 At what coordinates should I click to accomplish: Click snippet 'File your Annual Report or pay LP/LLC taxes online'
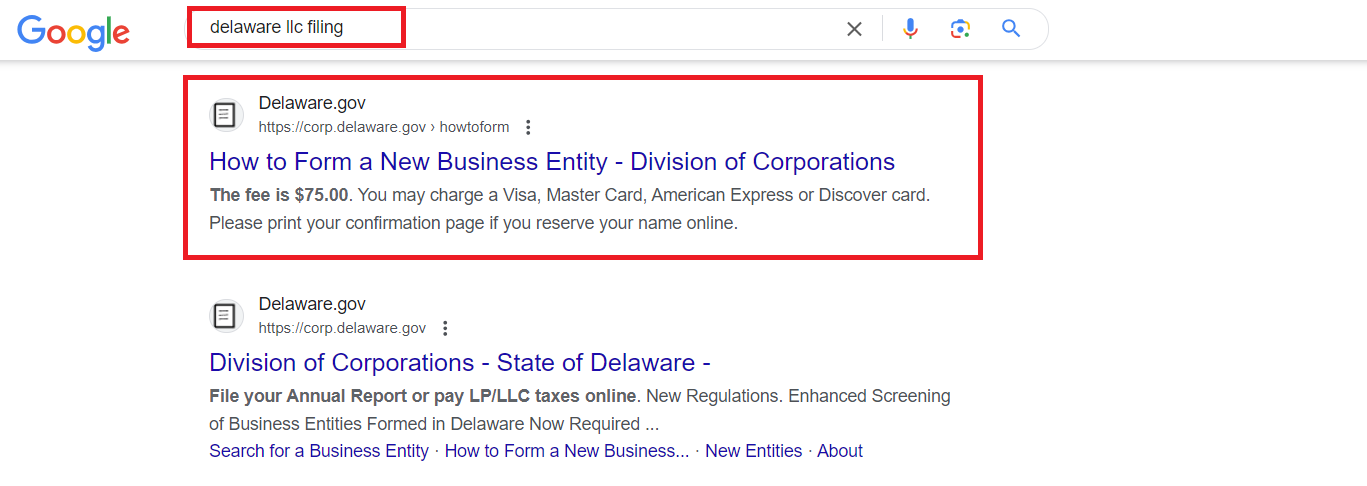[423, 396]
